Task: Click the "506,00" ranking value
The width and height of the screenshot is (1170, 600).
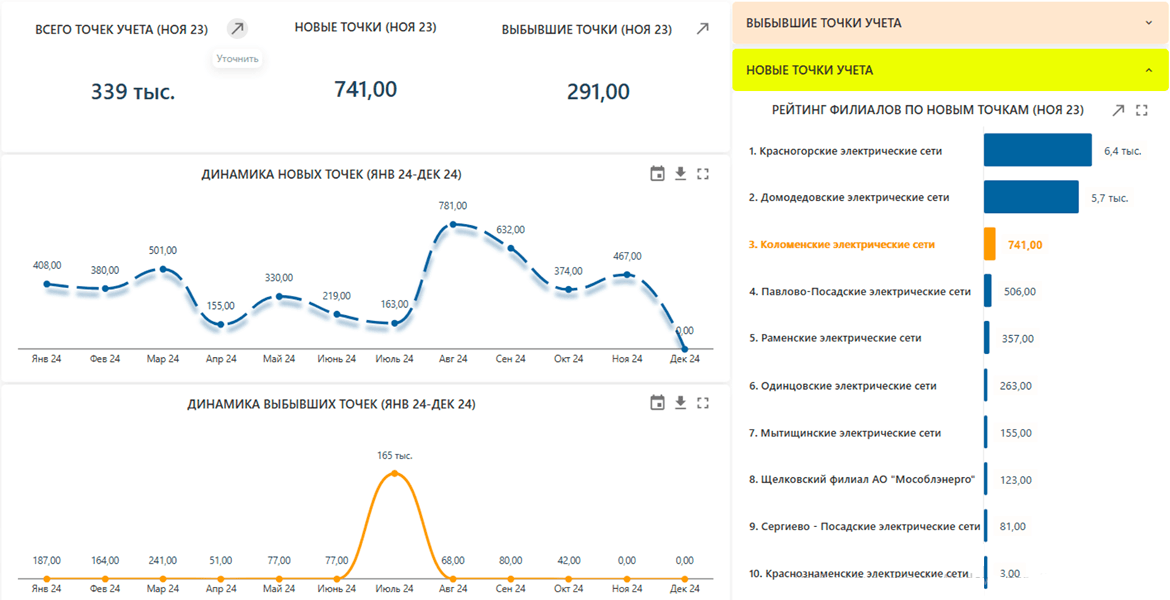Action: pos(1020,292)
